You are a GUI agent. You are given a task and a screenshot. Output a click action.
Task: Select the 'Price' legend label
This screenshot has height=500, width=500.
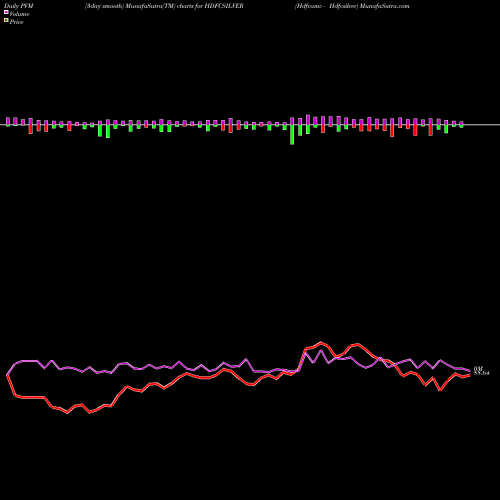(16, 22)
